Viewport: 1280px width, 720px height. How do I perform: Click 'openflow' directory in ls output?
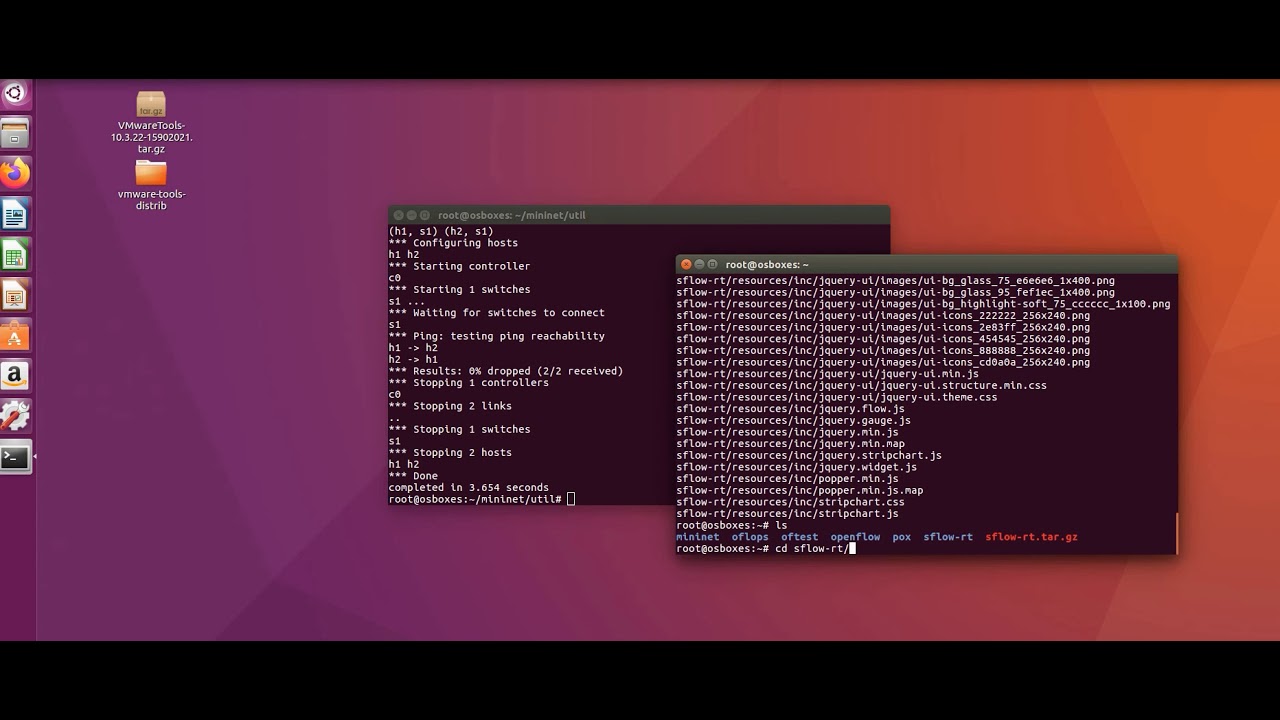click(855, 537)
